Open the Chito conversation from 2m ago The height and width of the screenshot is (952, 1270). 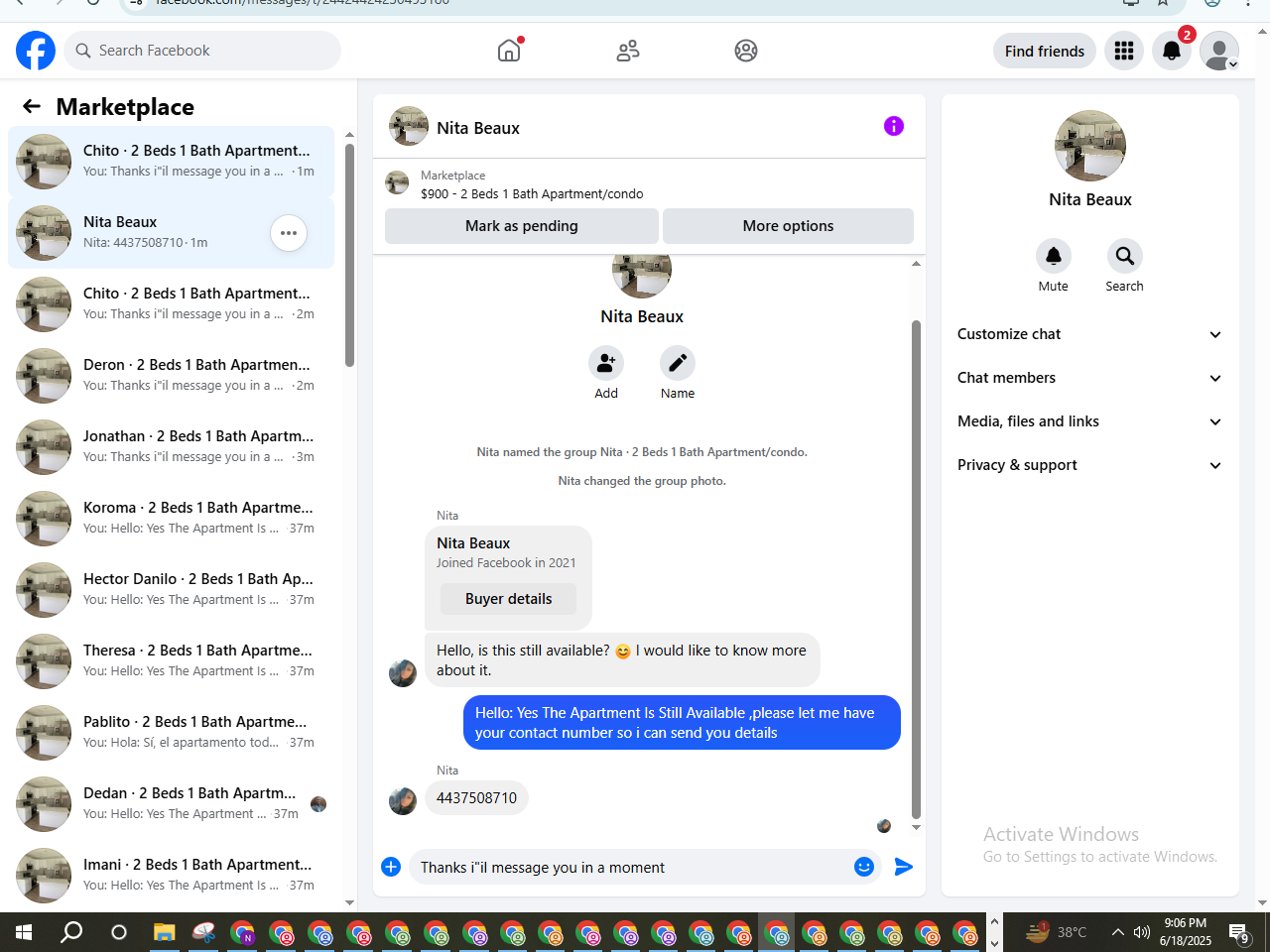[172, 304]
